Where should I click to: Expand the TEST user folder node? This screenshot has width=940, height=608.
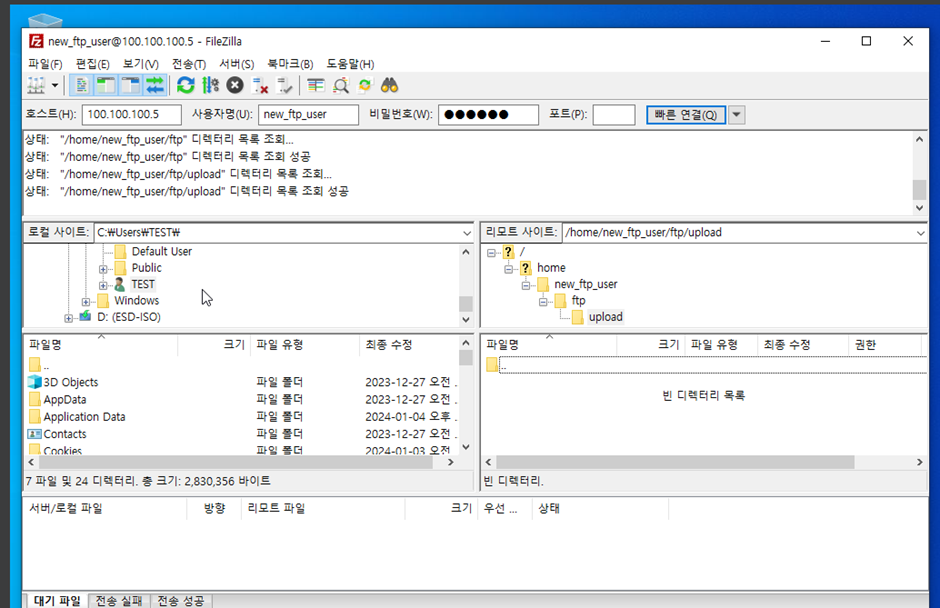coord(103,285)
